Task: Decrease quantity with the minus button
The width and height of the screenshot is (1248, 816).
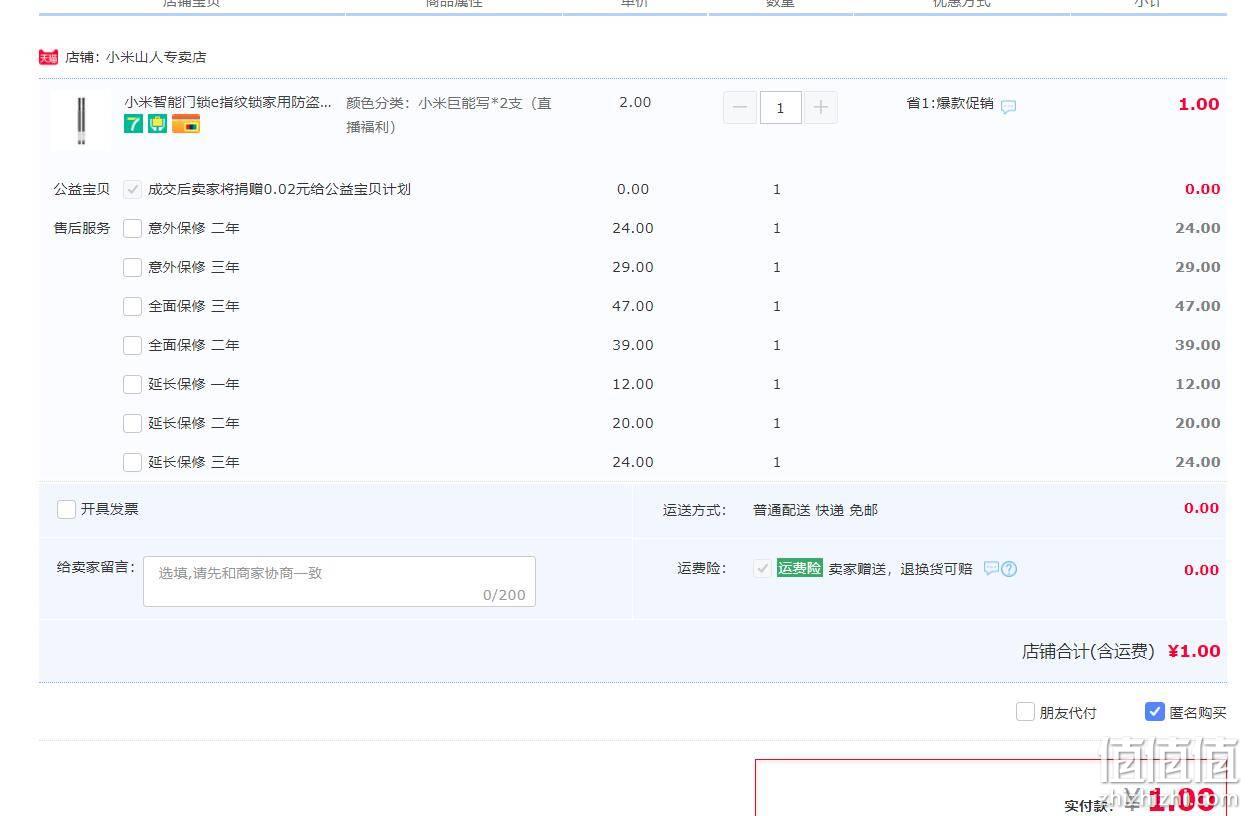Action: (x=740, y=107)
